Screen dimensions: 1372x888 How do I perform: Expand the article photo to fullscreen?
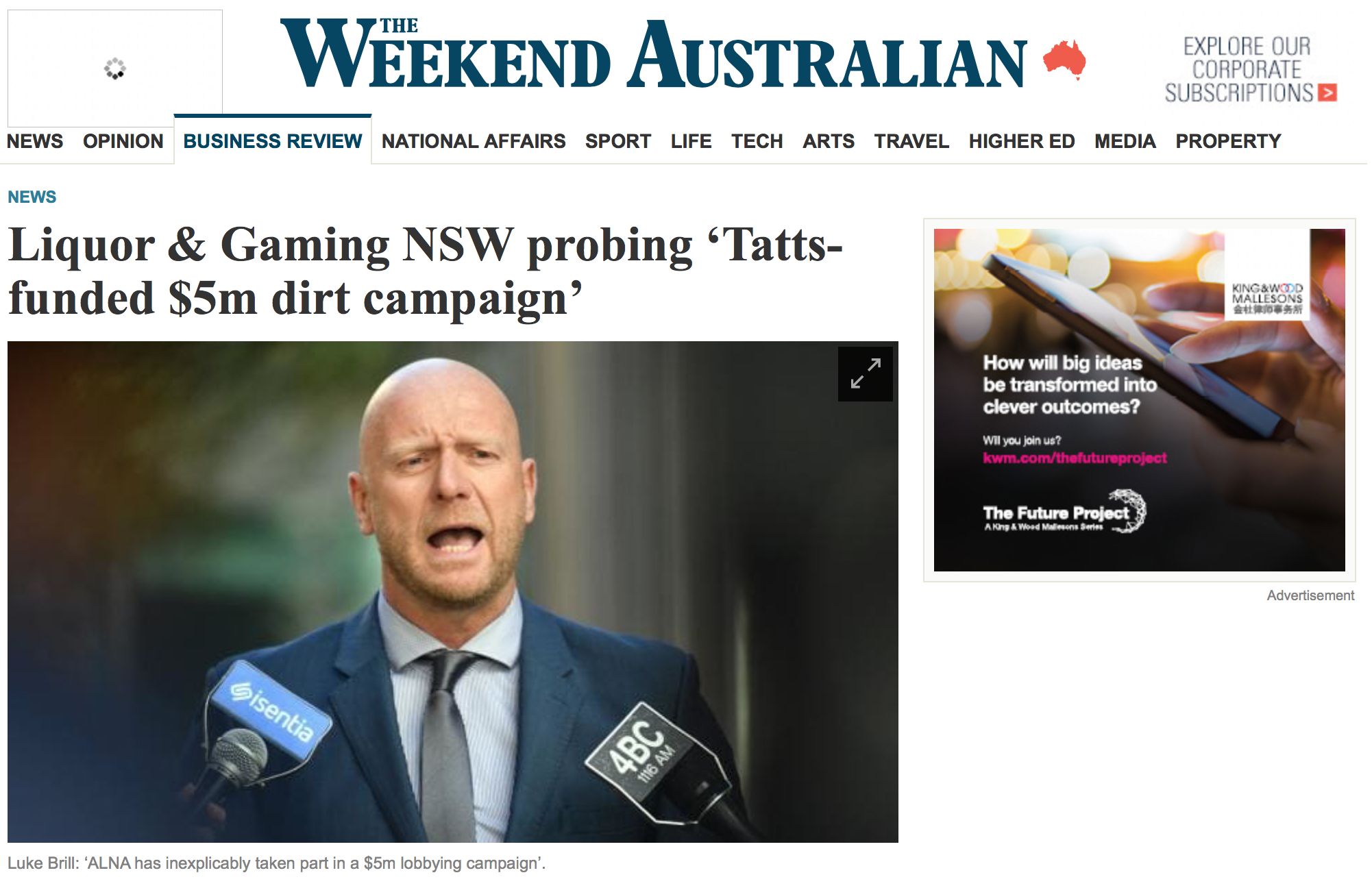[x=865, y=374]
